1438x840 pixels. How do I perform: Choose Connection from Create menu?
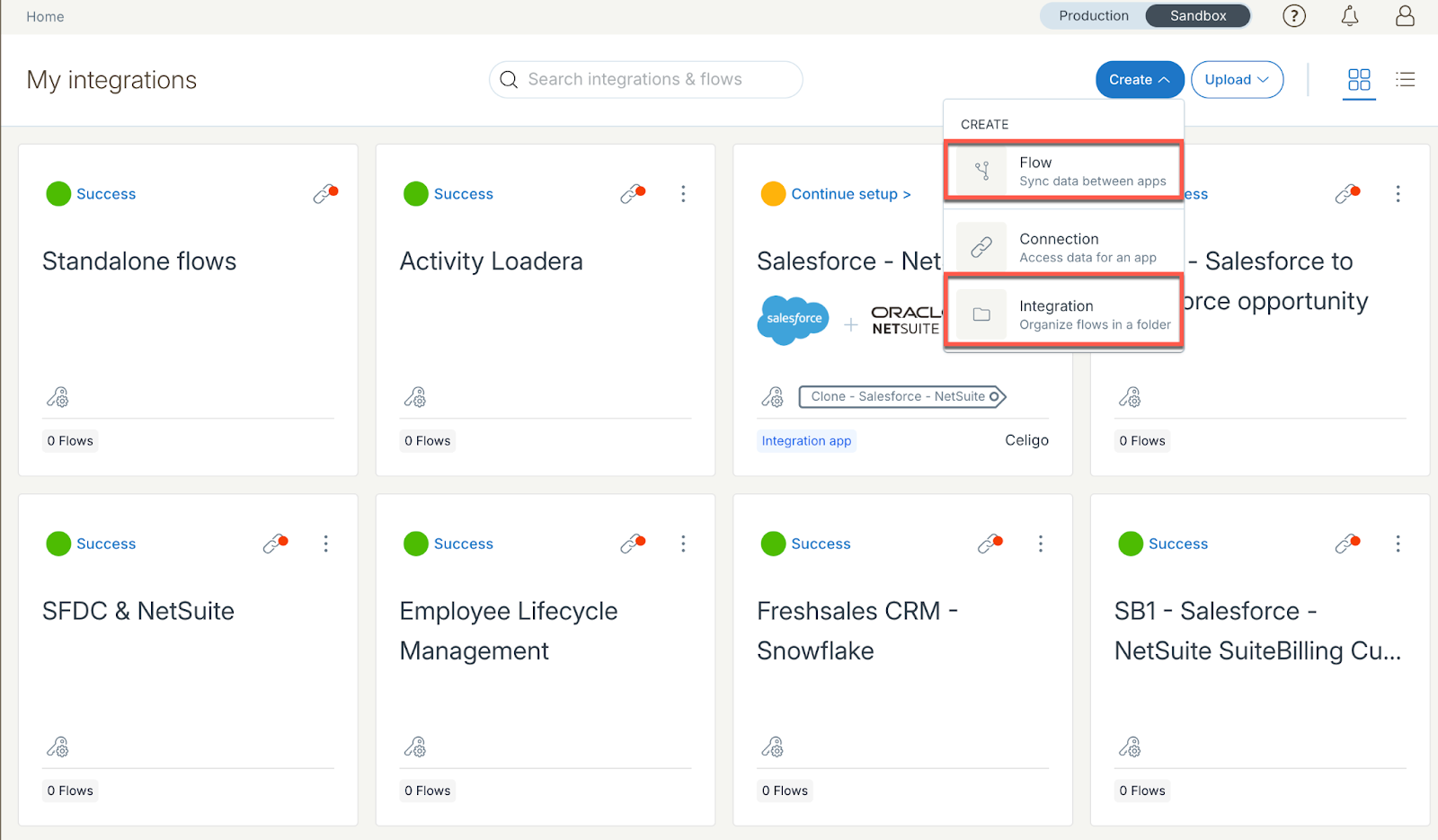(x=1063, y=247)
